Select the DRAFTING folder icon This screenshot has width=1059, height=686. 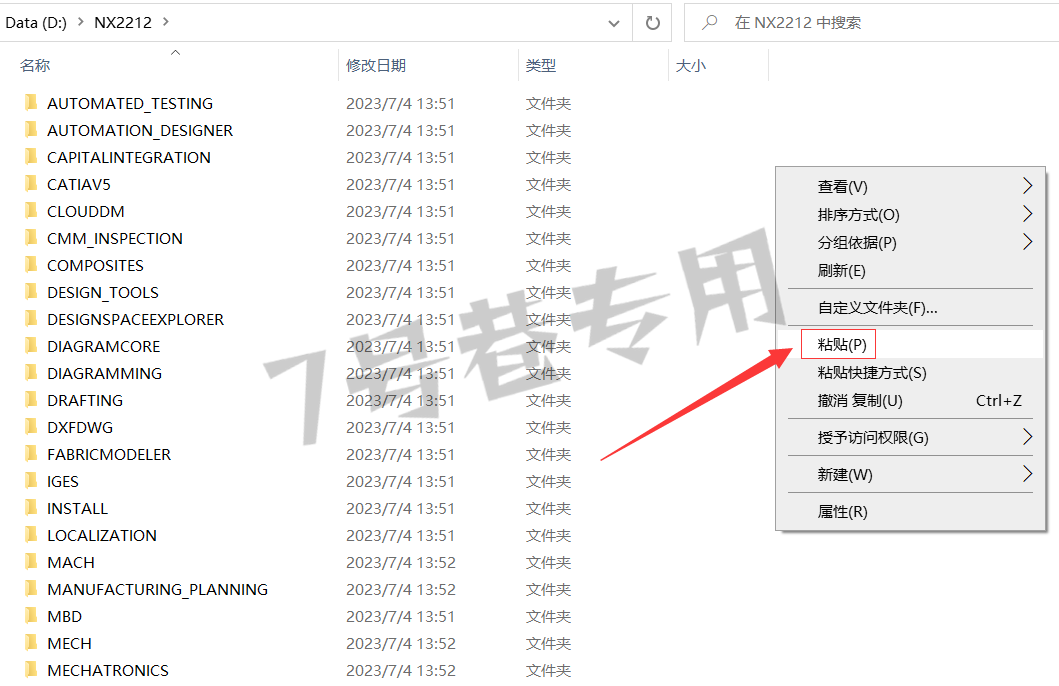(x=31, y=400)
